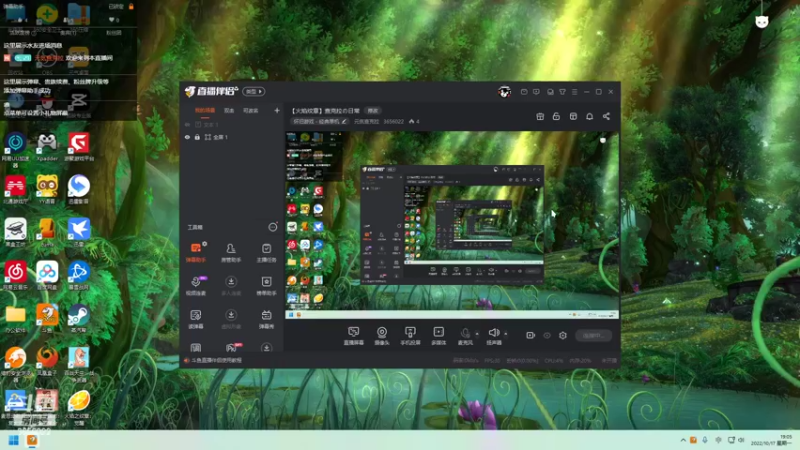Click the start streaming button at bottom right
Screen dimensions: 800x450
[x=593, y=335]
